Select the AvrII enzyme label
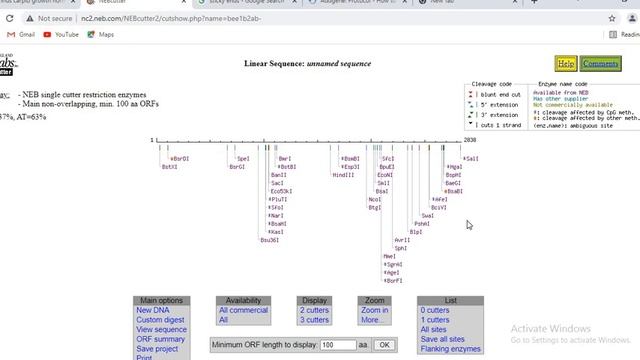640x360 pixels. tap(402, 240)
